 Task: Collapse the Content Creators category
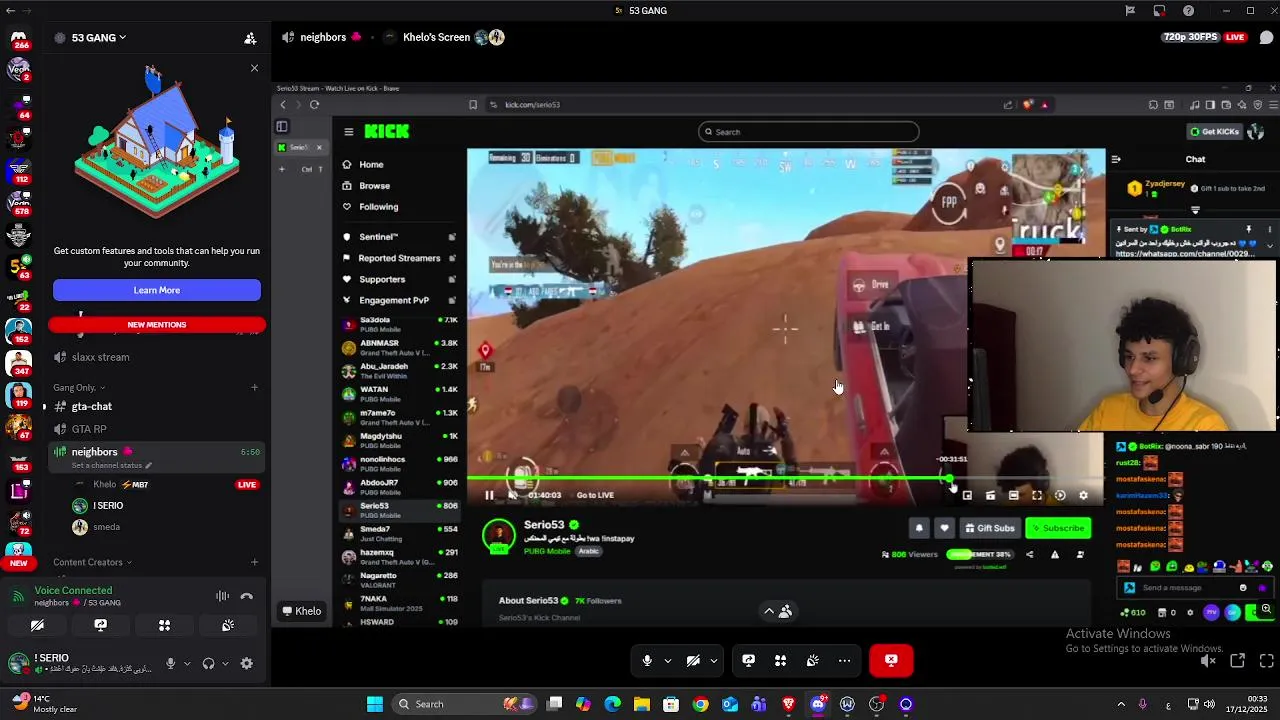pos(93,563)
